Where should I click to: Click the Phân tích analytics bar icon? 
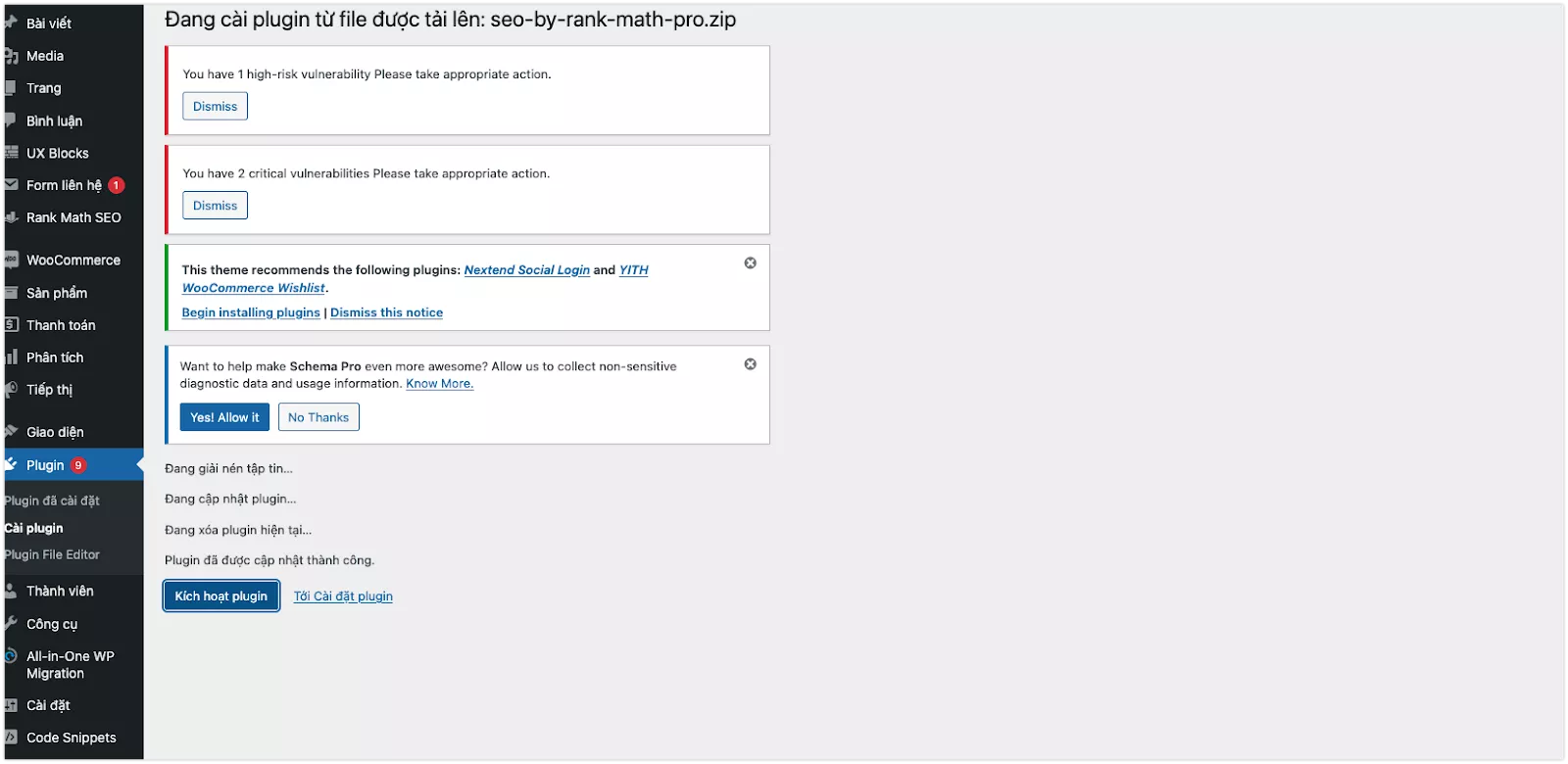point(11,358)
